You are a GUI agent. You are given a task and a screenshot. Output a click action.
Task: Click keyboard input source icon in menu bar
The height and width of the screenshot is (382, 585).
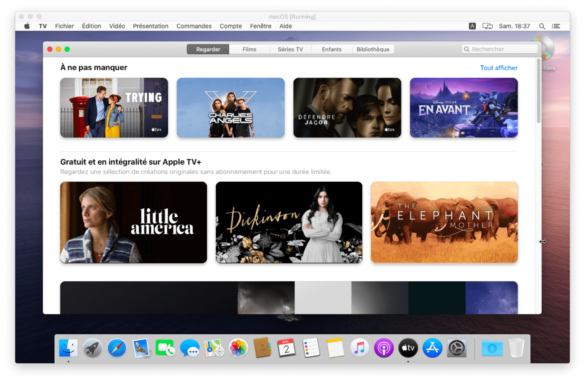pos(472,26)
